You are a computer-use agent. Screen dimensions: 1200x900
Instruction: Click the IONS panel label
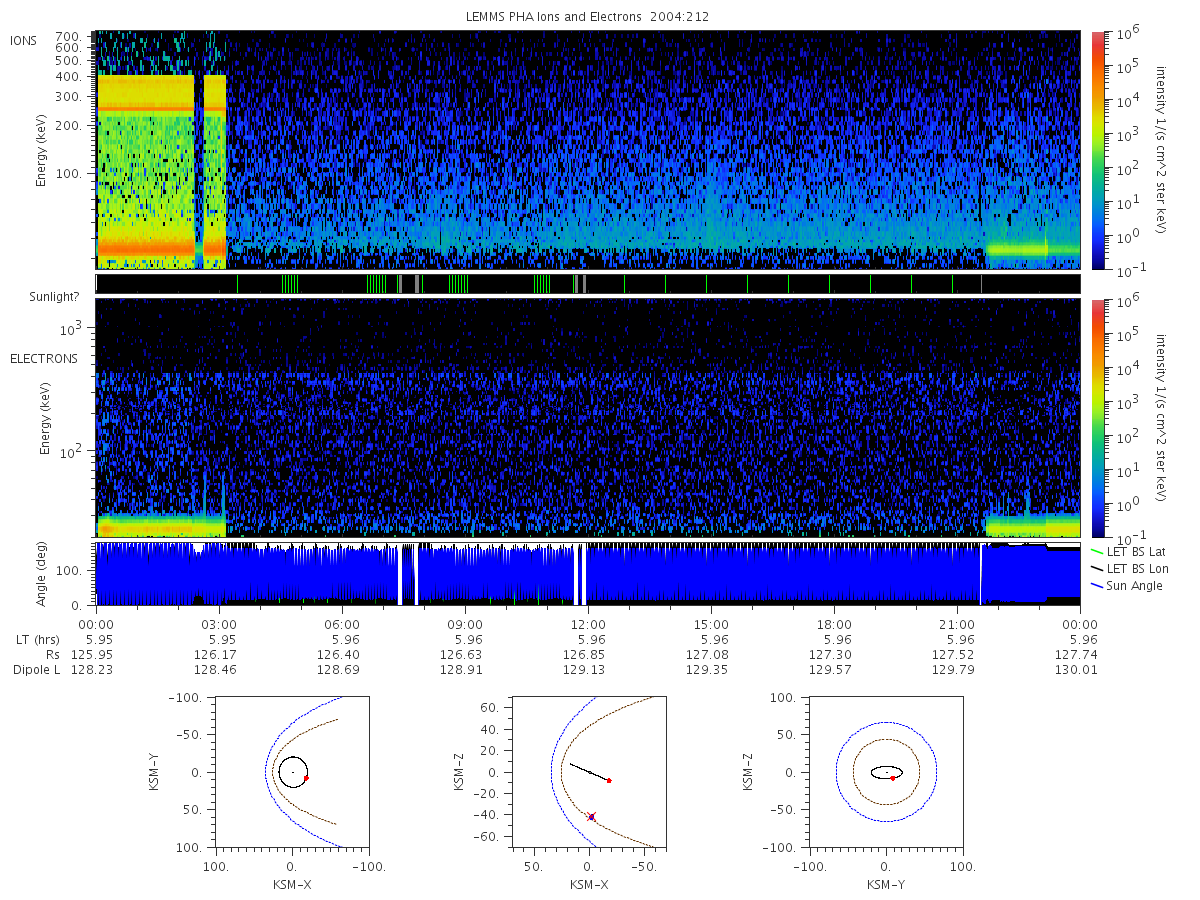pos(23,40)
